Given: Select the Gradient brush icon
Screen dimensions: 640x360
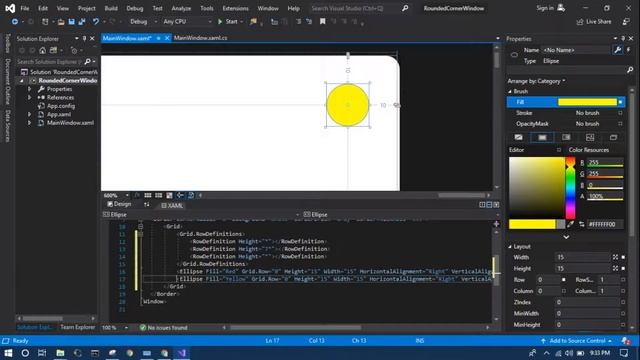Looking at the screenshot, I should point(566,138).
